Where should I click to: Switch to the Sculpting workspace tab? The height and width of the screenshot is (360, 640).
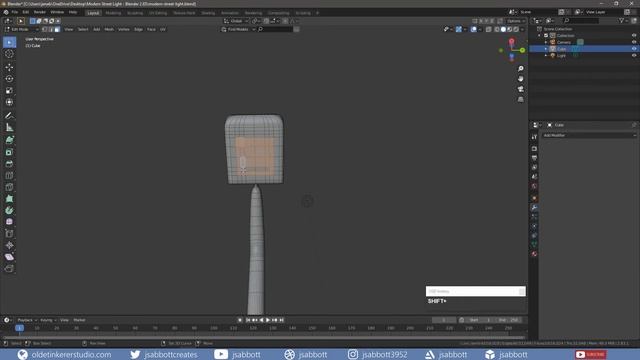(x=135, y=13)
